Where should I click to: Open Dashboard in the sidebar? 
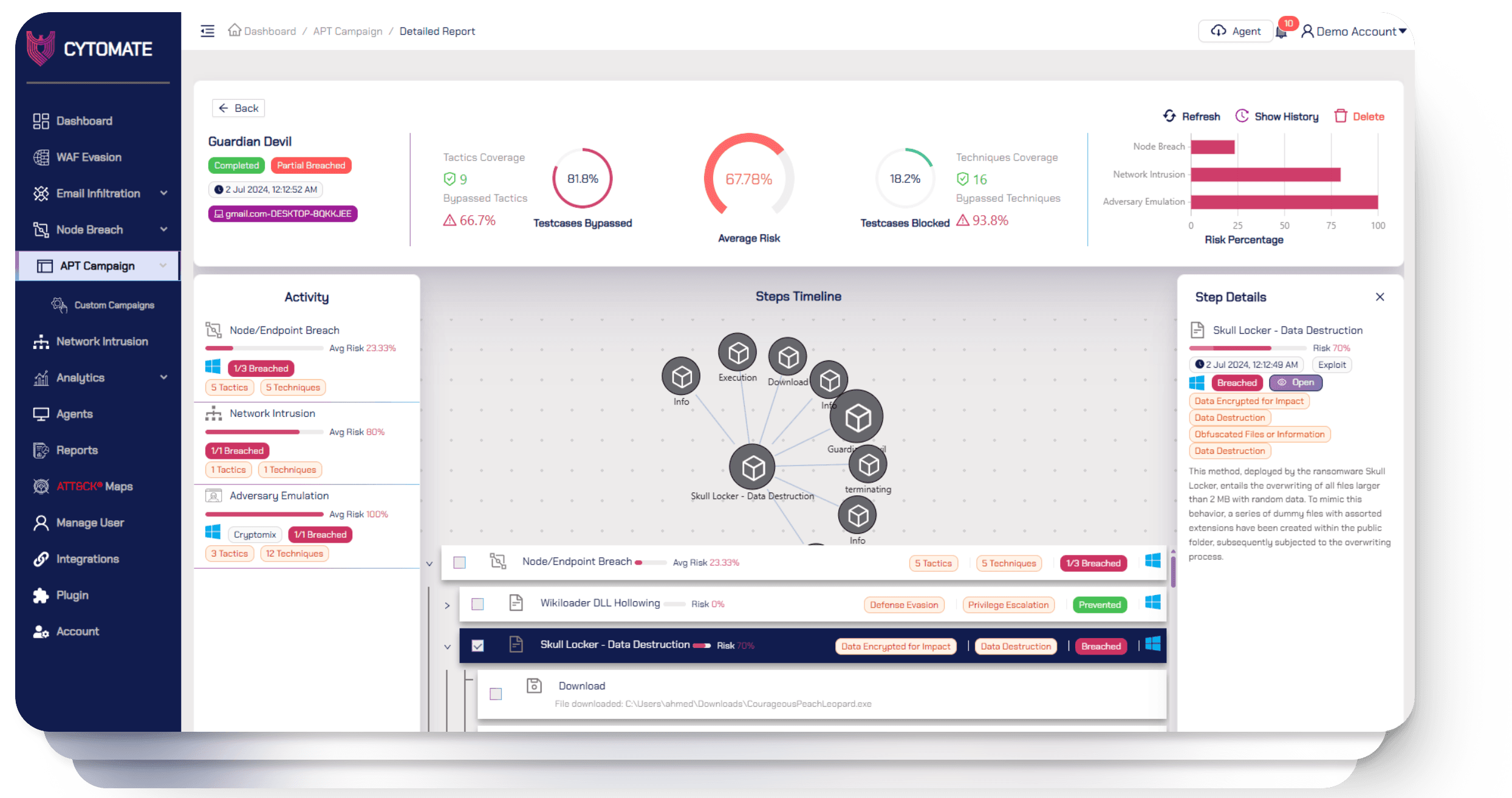84,121
